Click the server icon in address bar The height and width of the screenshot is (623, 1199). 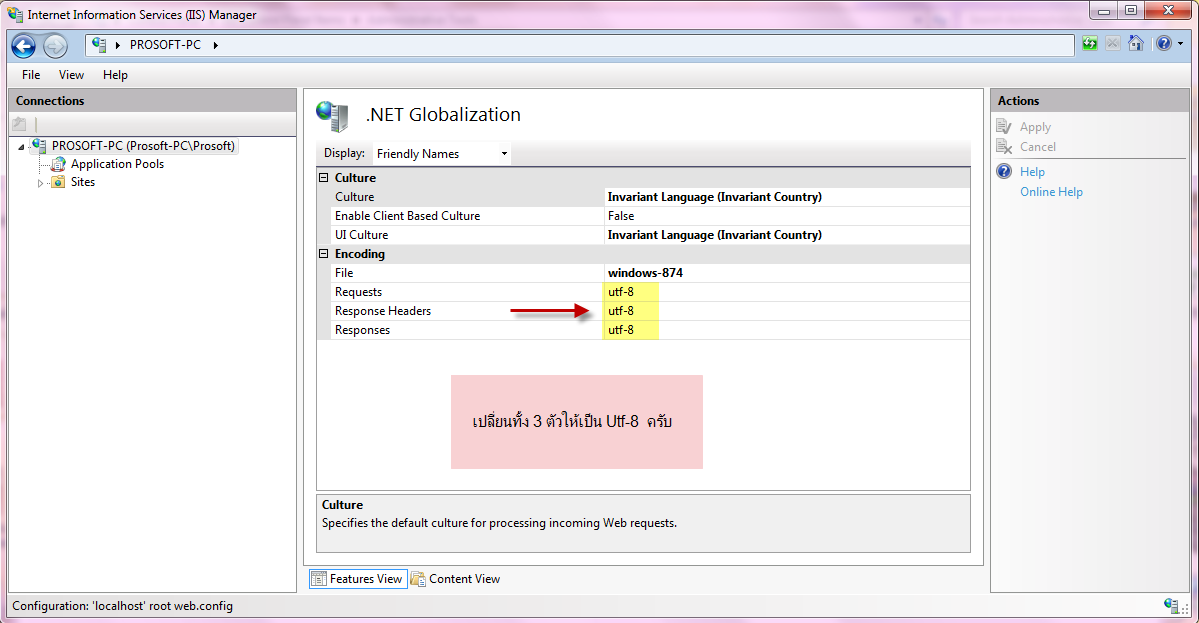click(99, 45)
